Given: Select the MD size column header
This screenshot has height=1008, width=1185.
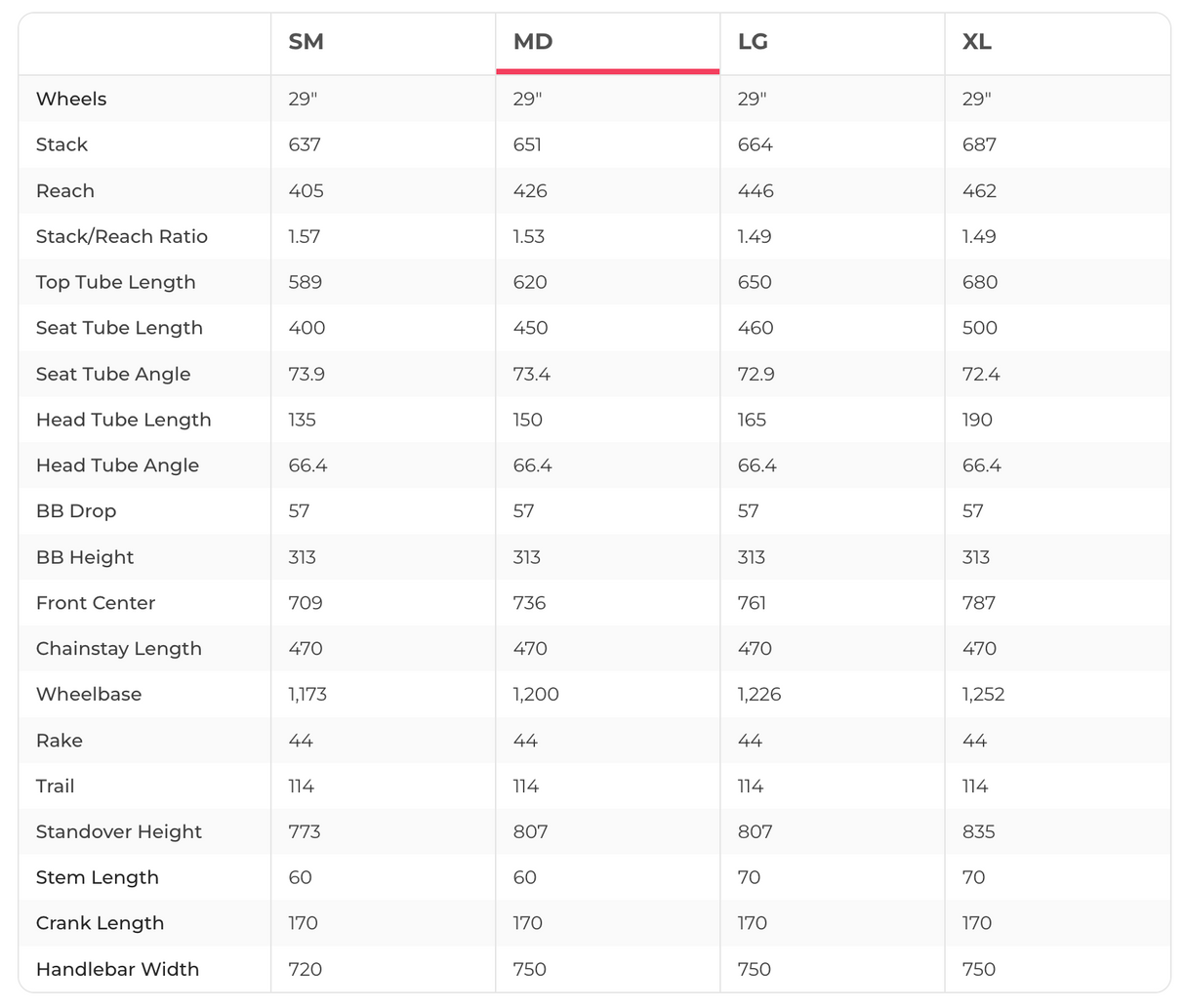Looking at the screenshot, I should (x=533, y=42).
